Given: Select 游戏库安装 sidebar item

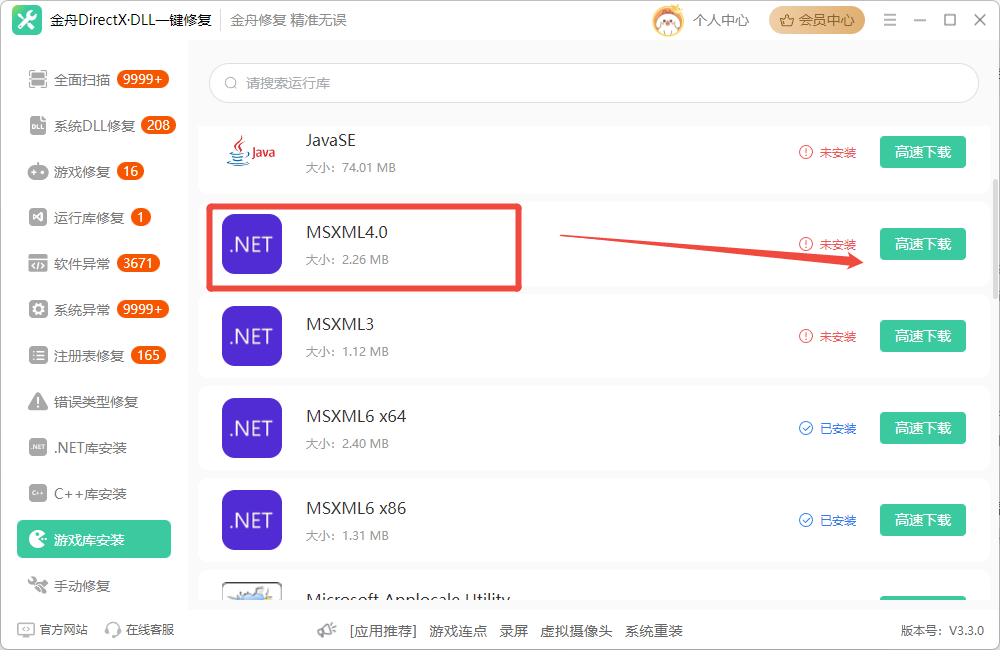Looking at the screenshot, I should point(94,539).
